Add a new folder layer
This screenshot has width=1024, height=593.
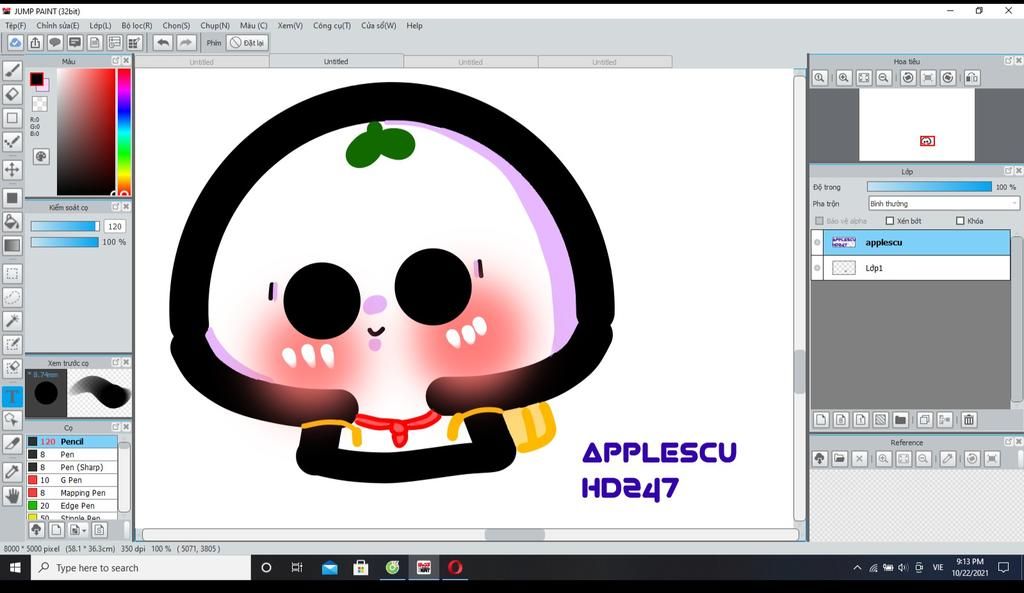(900, 420)
